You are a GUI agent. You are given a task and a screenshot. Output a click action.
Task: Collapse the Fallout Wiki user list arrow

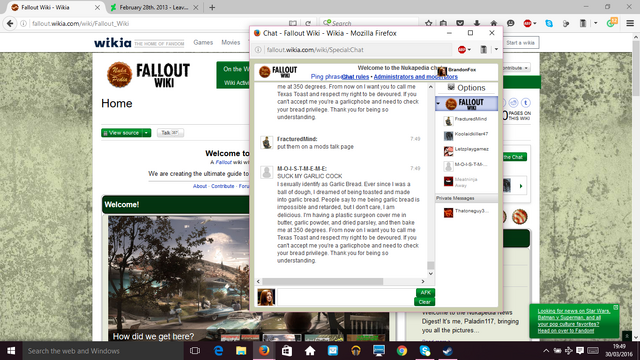pos(438,104)
